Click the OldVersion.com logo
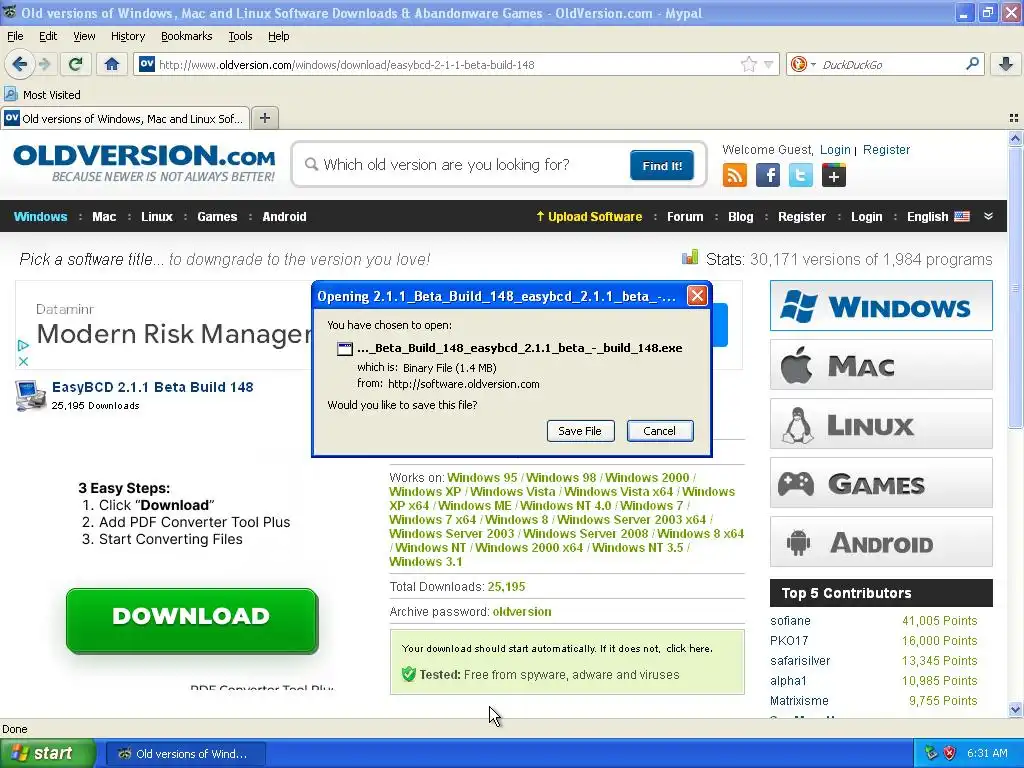The width and height of the screenshot is (1024, 768). point(144,163)
